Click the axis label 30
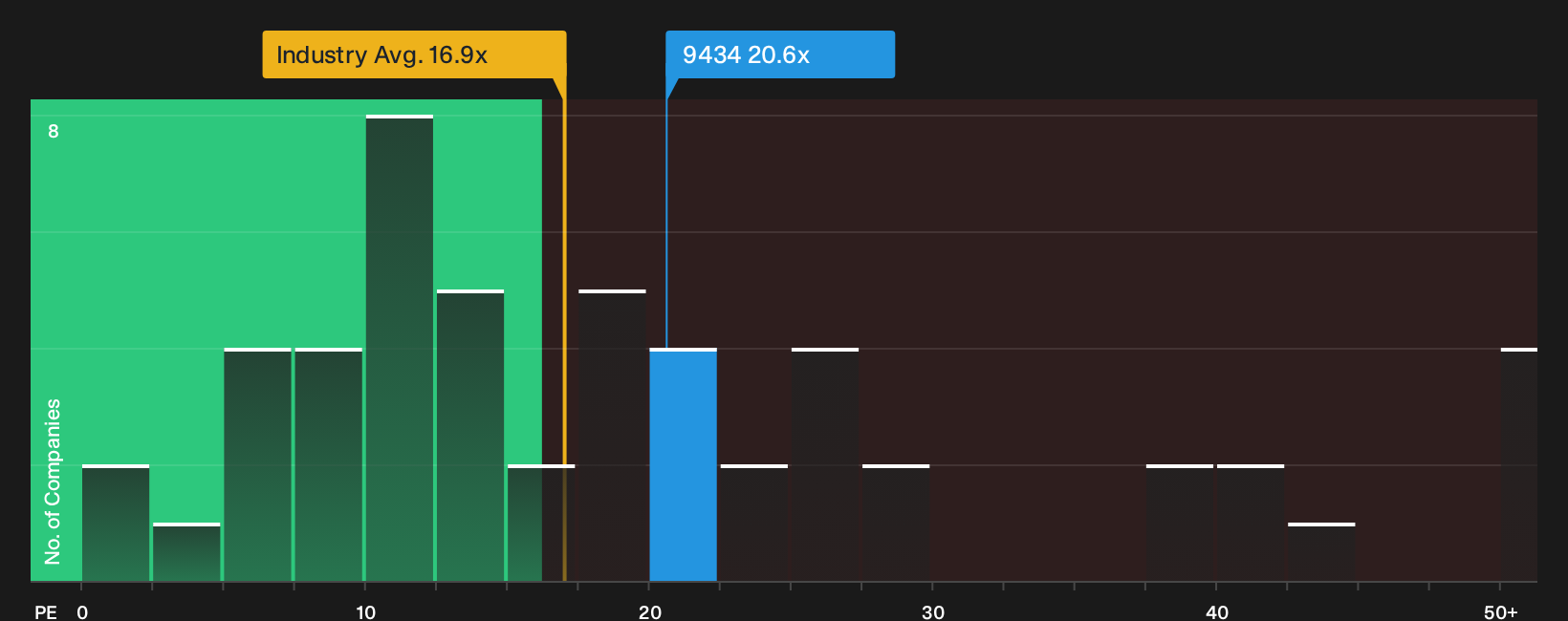Image resolution: width=1568 pixels, height=621 pixels. (933, 611)
